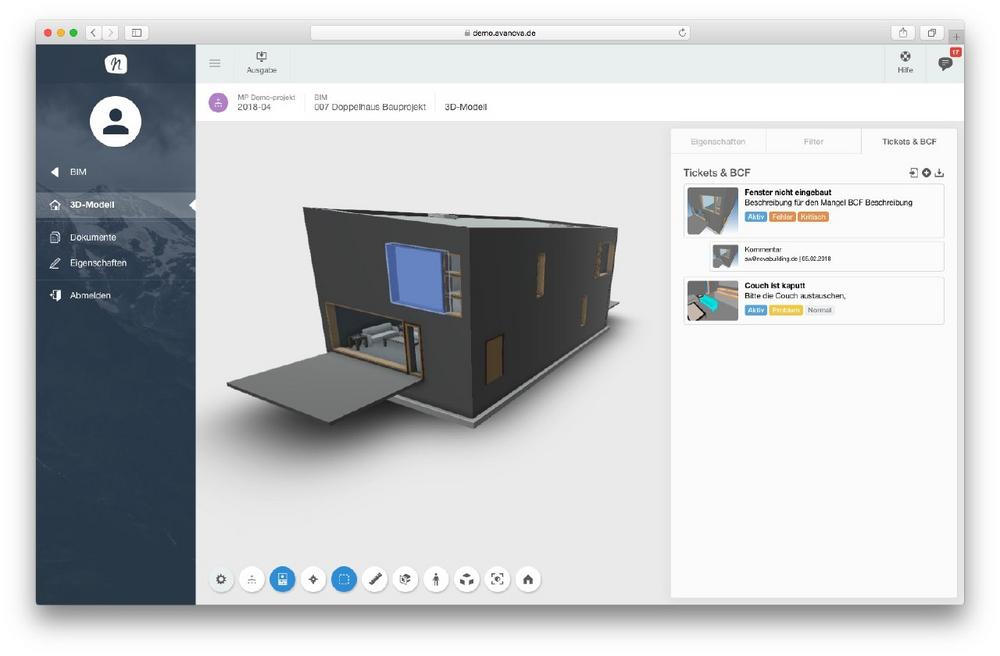This screenshot has height=656, width=1000.
Task: Select the ruler measurement tool
Action: coord(375,579)
